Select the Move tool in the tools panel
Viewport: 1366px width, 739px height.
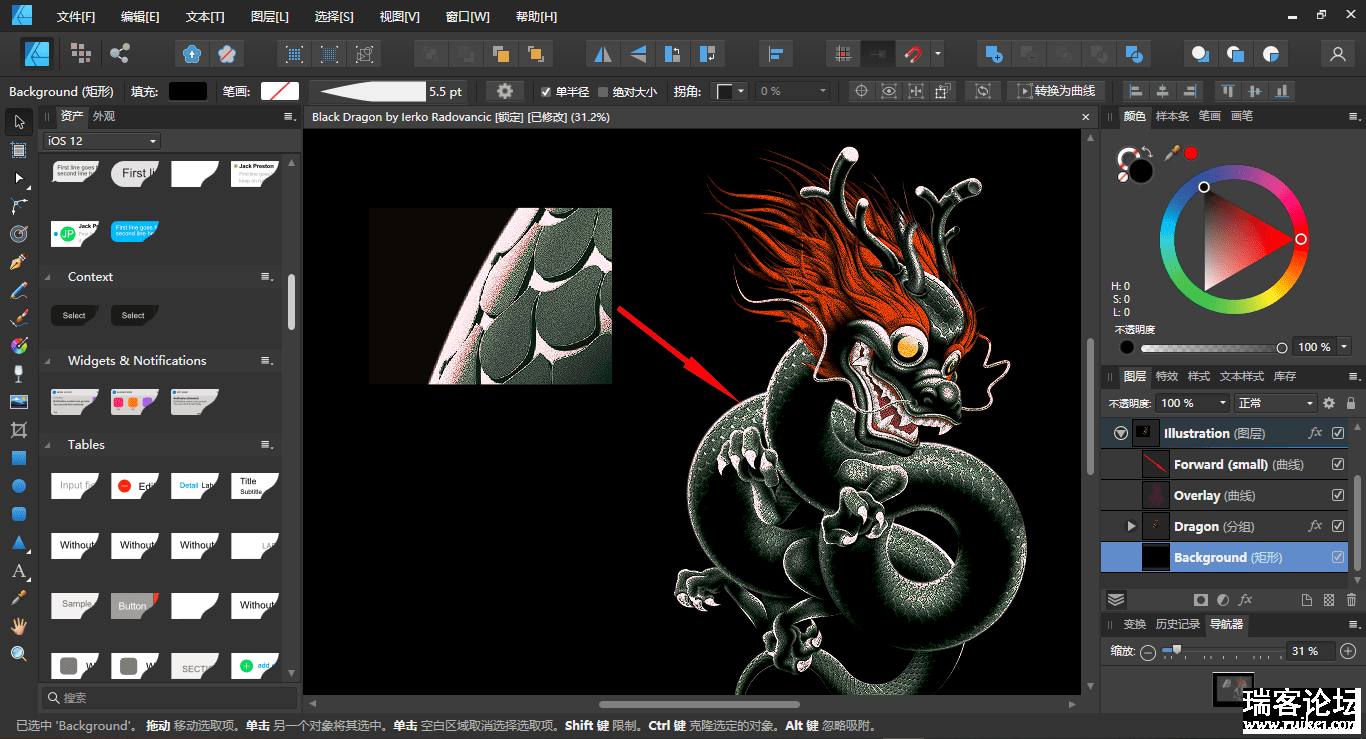pyautogui.click(x=19, y=122)
